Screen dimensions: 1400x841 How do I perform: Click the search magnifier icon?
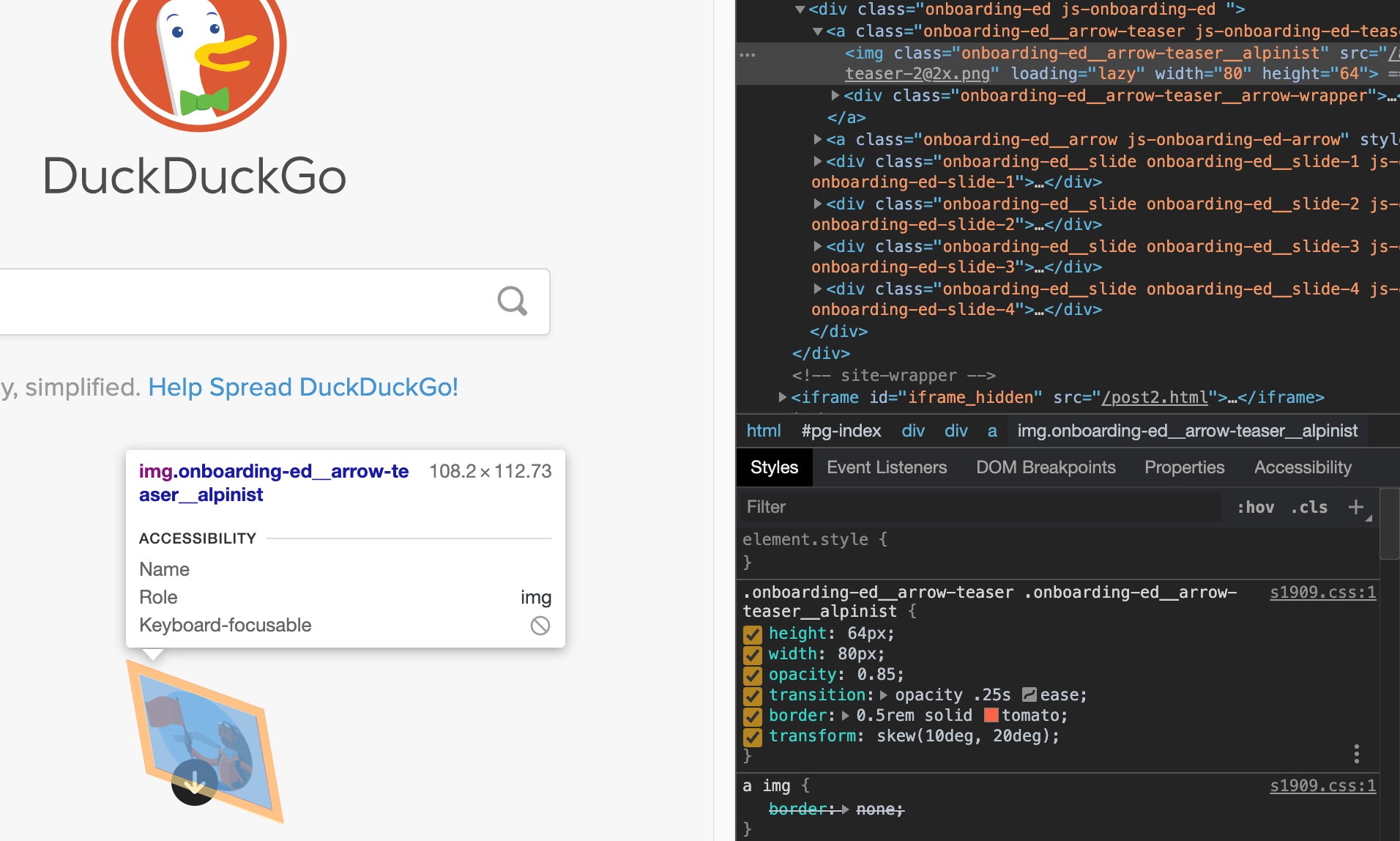(x=512, y=301)
